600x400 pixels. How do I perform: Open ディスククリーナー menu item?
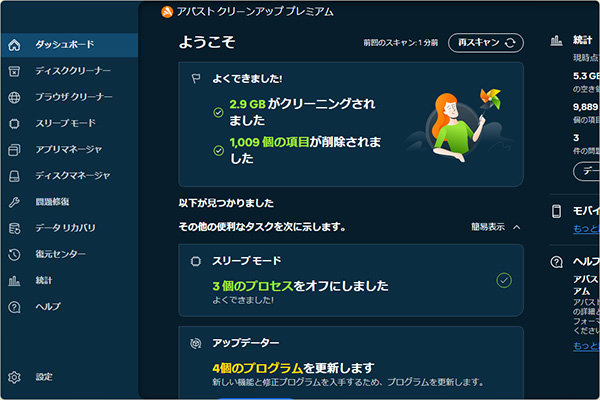pyautogui.click(x=73, y=71)
